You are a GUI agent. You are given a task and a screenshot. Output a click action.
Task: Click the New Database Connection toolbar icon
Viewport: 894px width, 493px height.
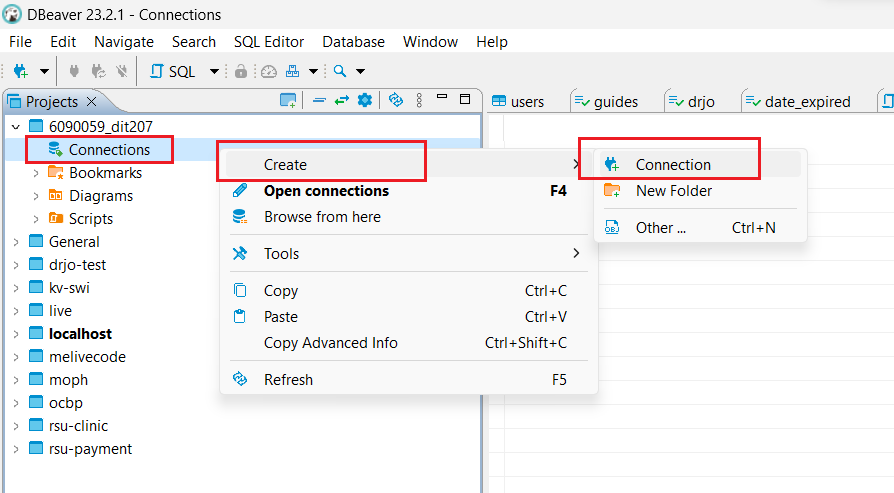click(x=21, y=71)
